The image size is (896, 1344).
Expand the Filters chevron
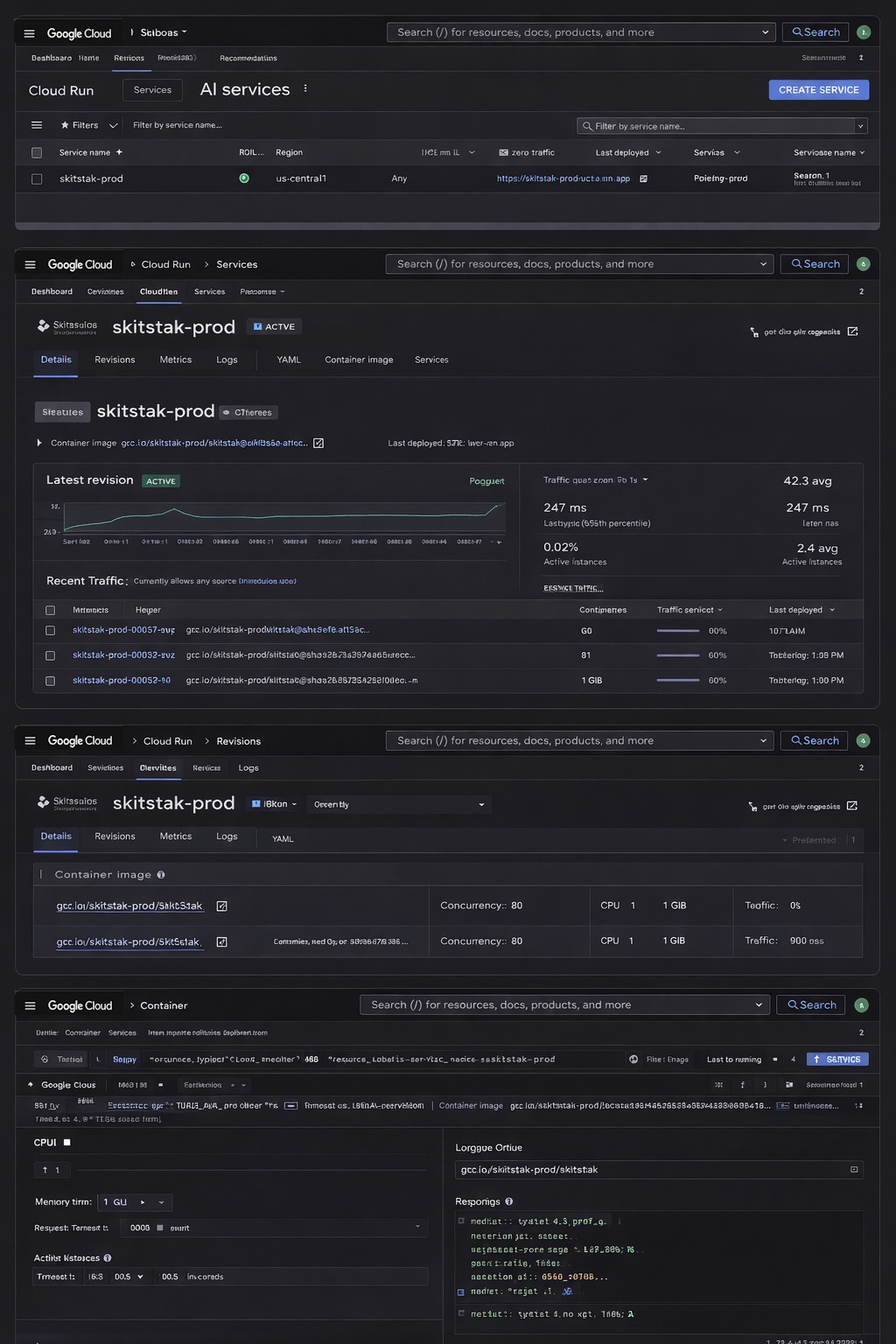pyautogui.click(x=113, y=125)
